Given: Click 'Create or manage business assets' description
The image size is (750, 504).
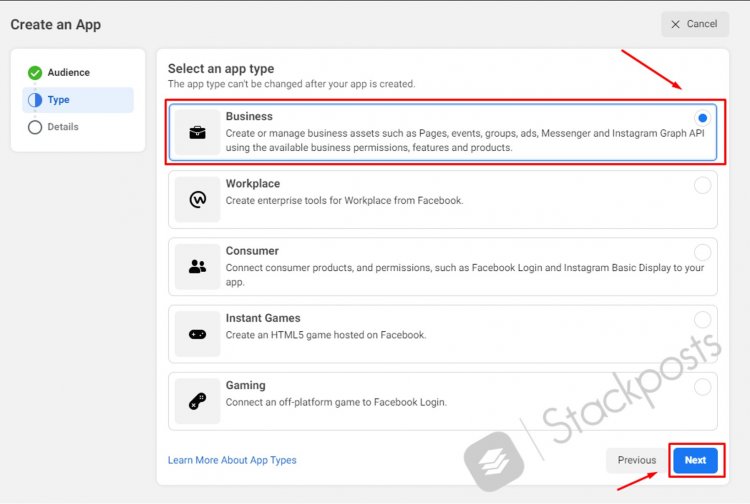Looking at the screenshot, I should pyautogui.click(x=465, y=140).
